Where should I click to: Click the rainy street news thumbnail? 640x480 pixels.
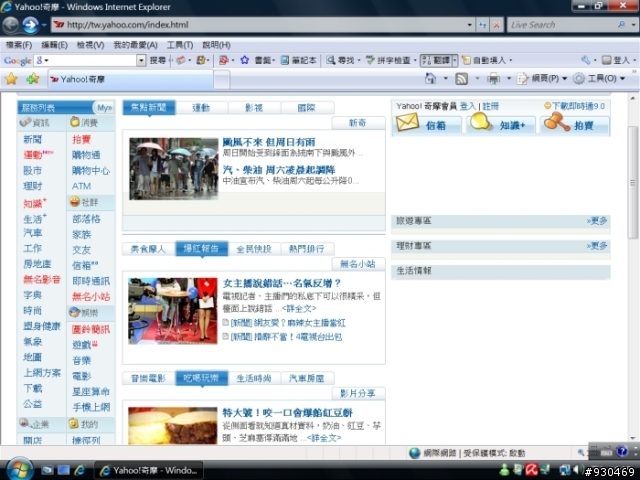(x=173, y=169)
